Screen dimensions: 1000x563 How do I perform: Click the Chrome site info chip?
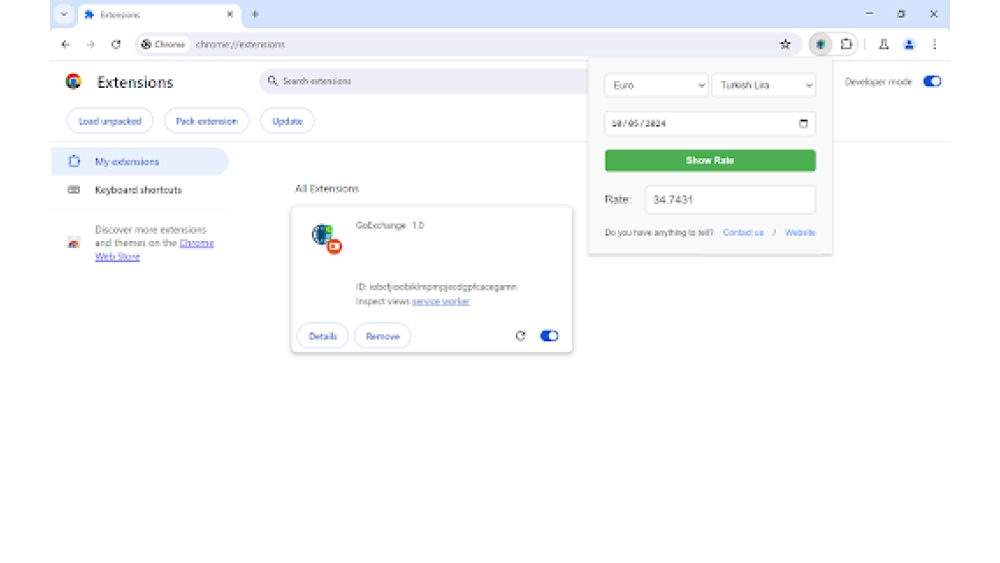pos(164,45)
